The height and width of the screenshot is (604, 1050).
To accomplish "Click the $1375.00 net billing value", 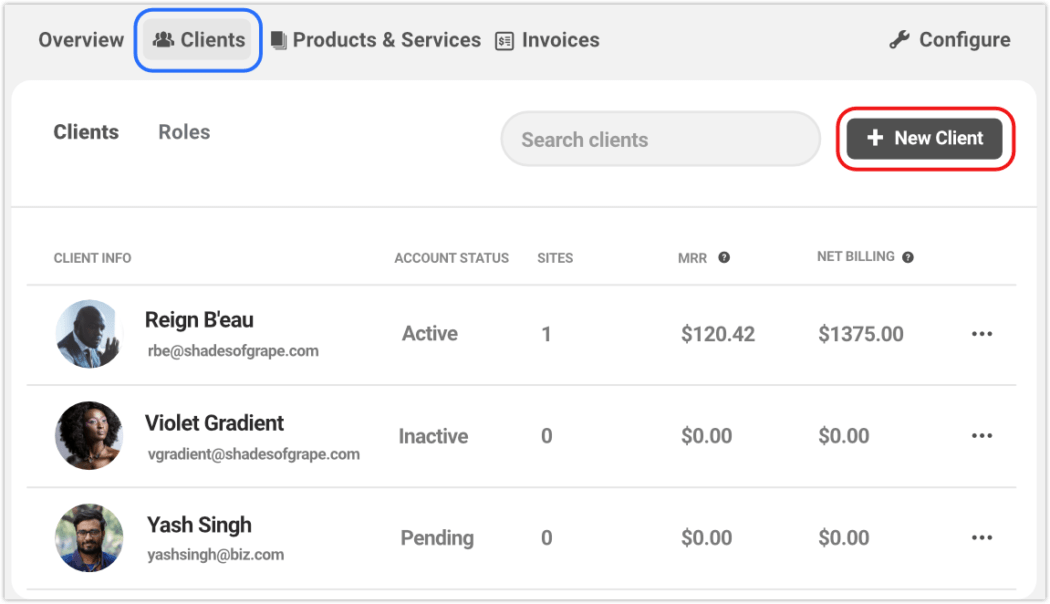I will [860, 333].
